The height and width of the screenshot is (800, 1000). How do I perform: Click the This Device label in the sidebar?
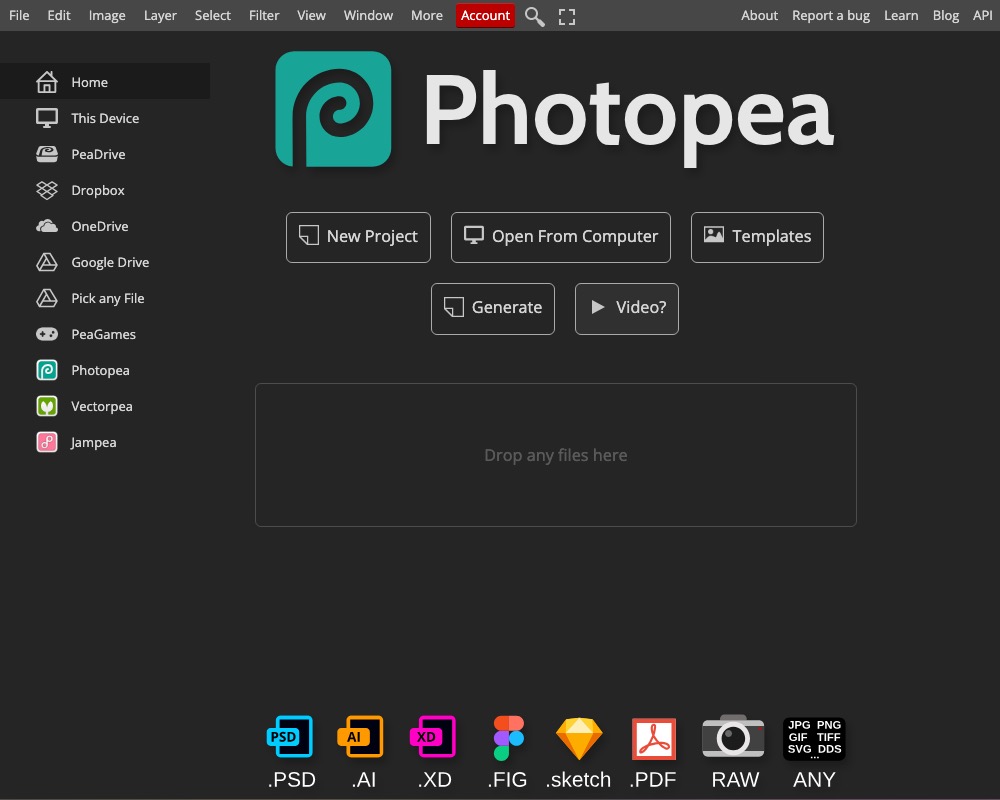105,118
